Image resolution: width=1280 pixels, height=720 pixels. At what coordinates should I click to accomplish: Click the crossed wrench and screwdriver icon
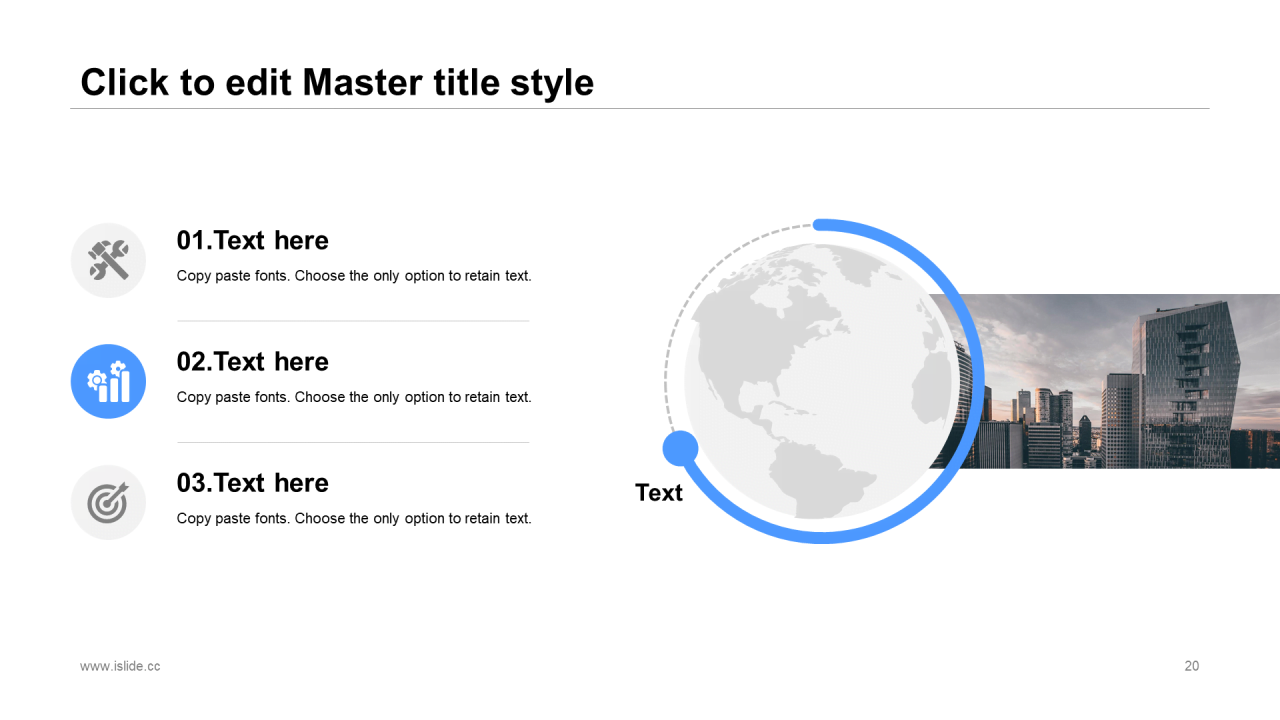click(108, 260)
